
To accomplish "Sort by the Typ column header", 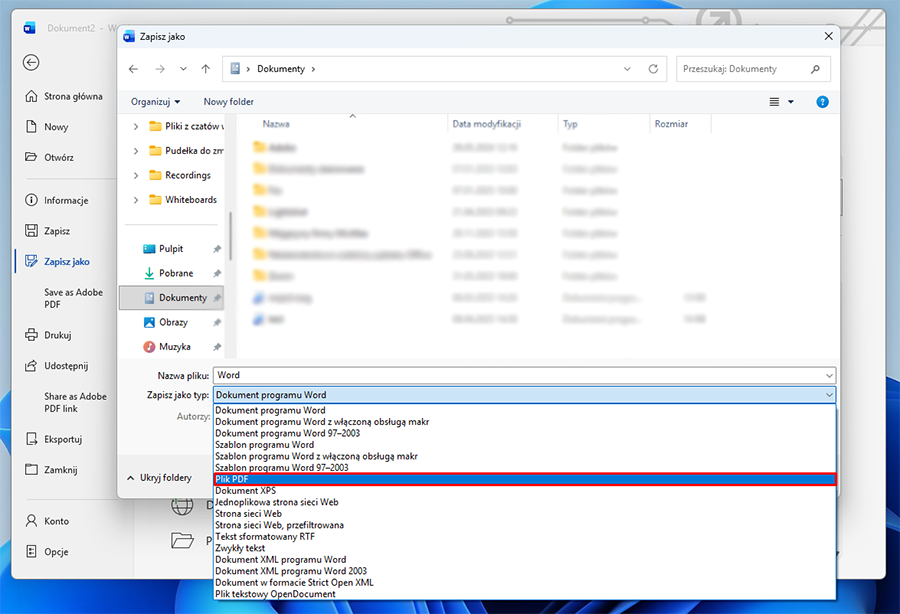I will 570,123.
